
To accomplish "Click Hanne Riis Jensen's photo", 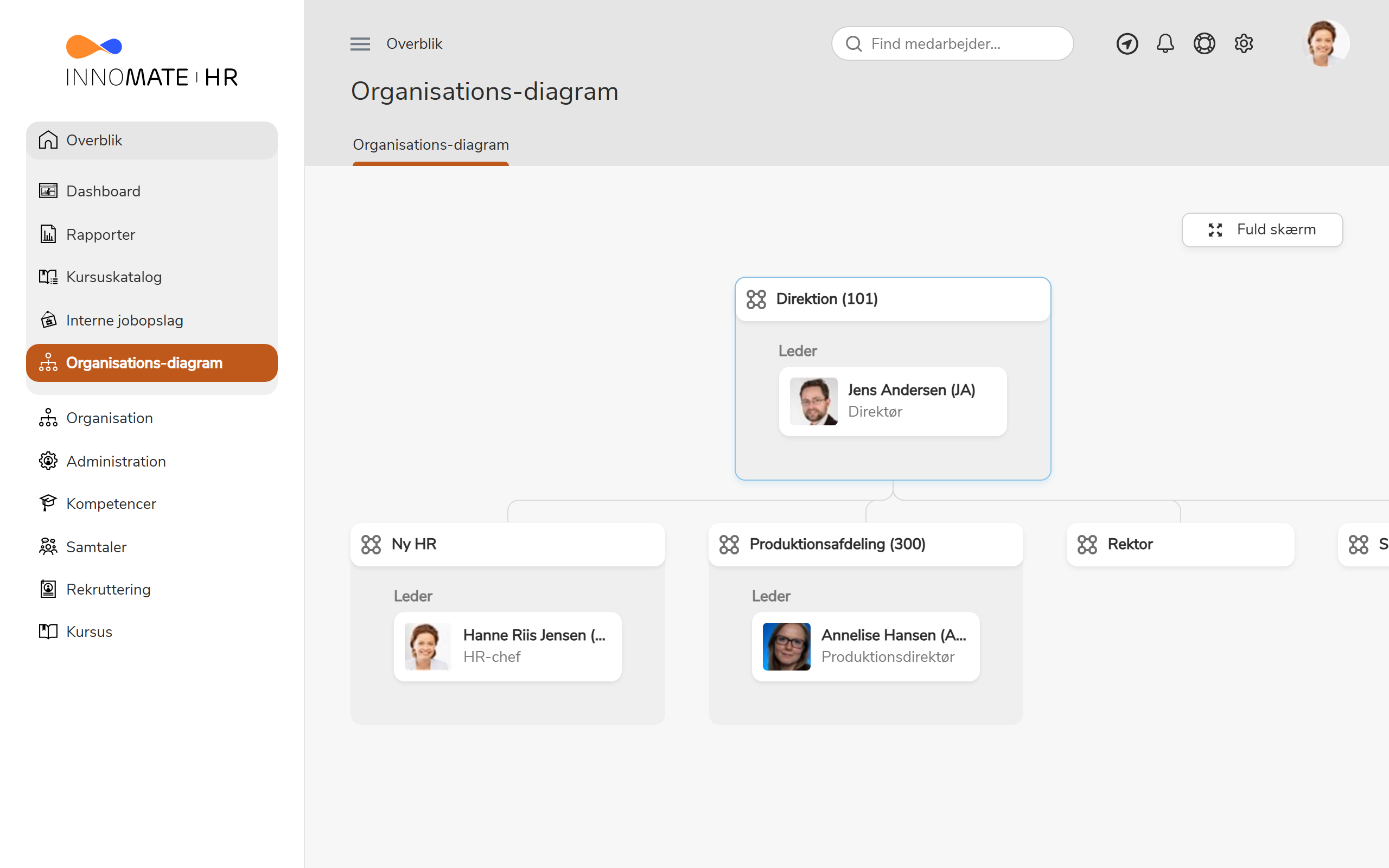I will tap(428, 647).
